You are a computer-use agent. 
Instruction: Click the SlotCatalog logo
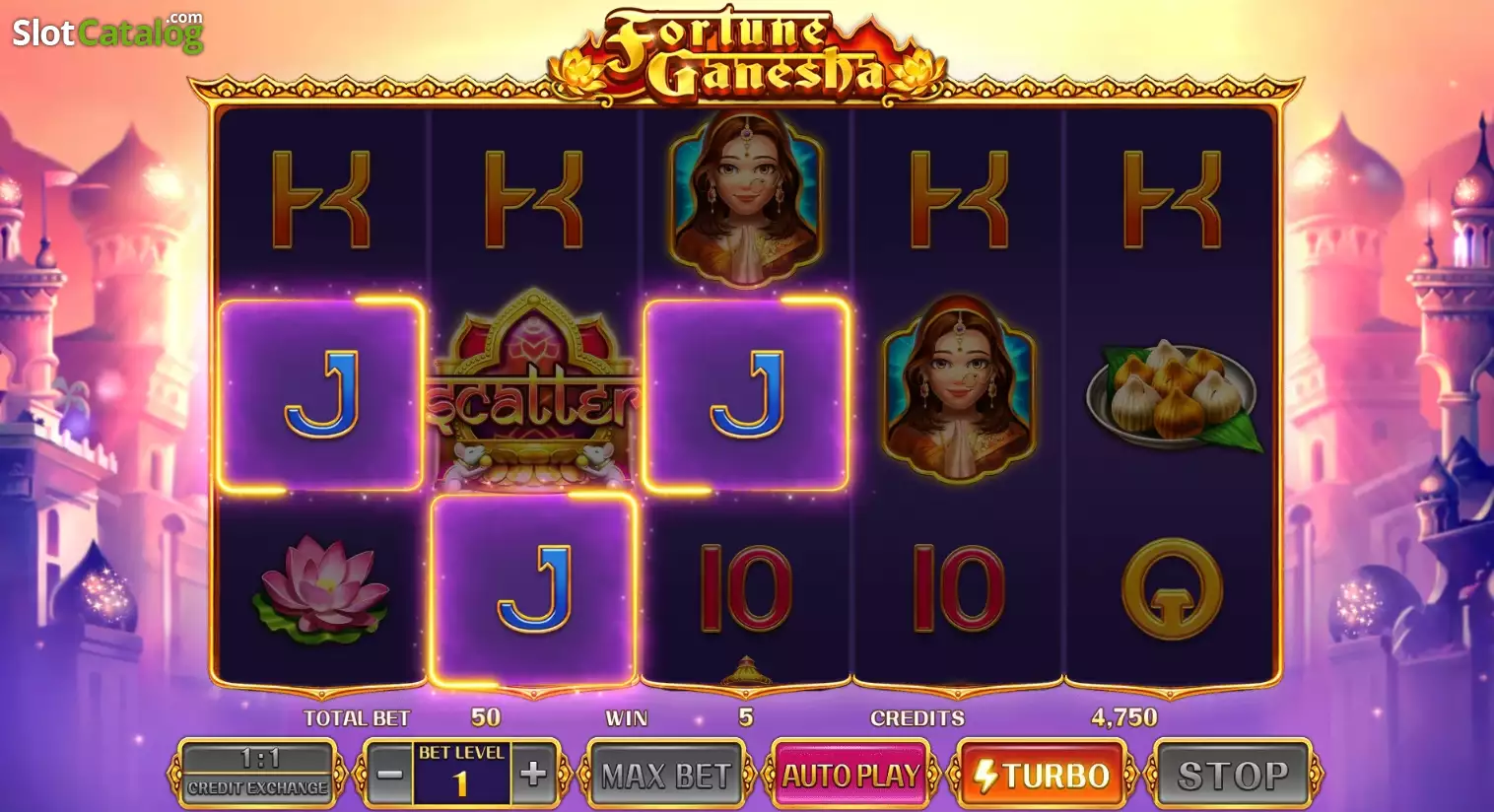(x=107, y=32)
